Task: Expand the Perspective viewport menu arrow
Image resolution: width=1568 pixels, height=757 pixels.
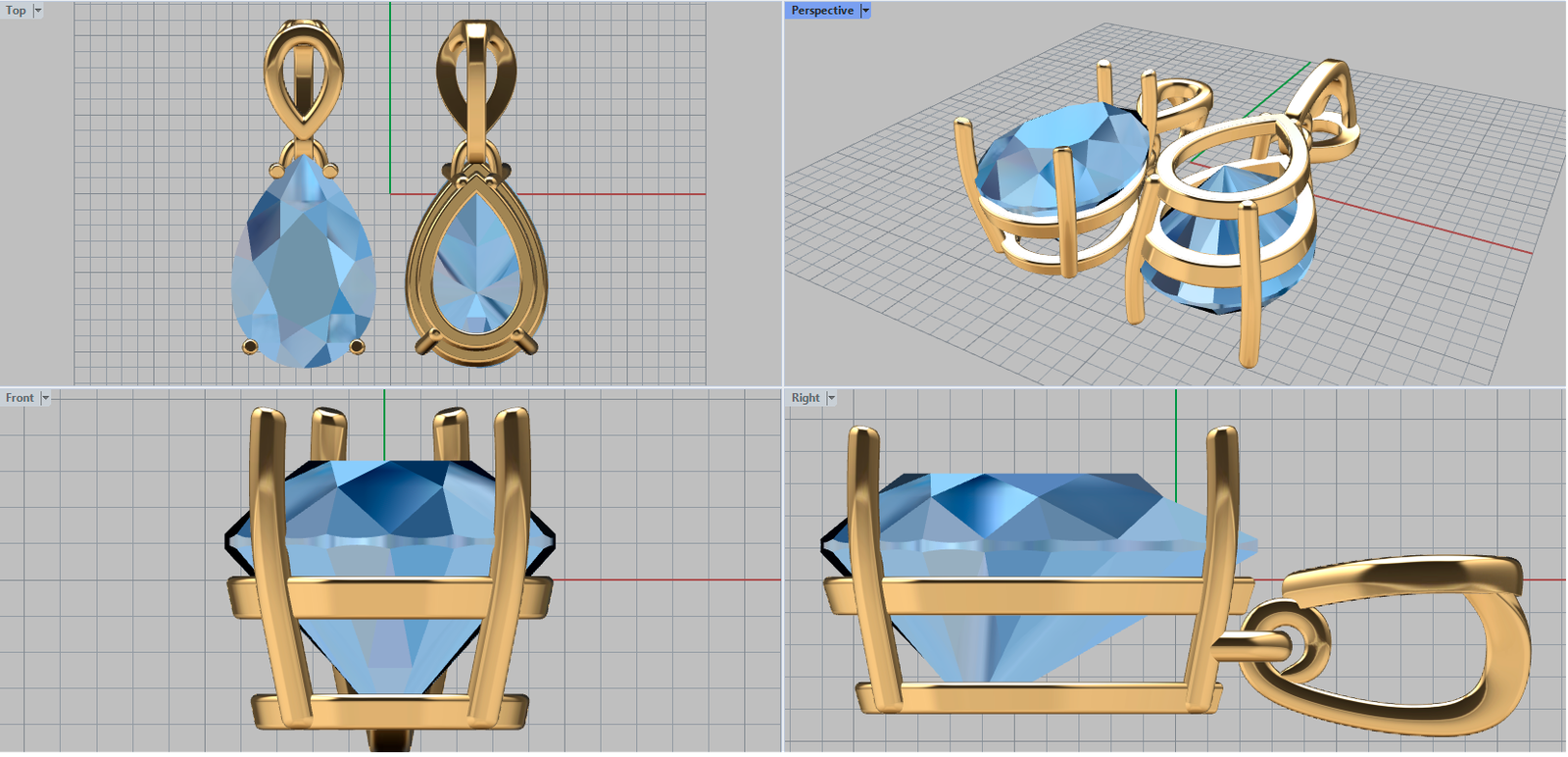Action: (x=865, y=11)
